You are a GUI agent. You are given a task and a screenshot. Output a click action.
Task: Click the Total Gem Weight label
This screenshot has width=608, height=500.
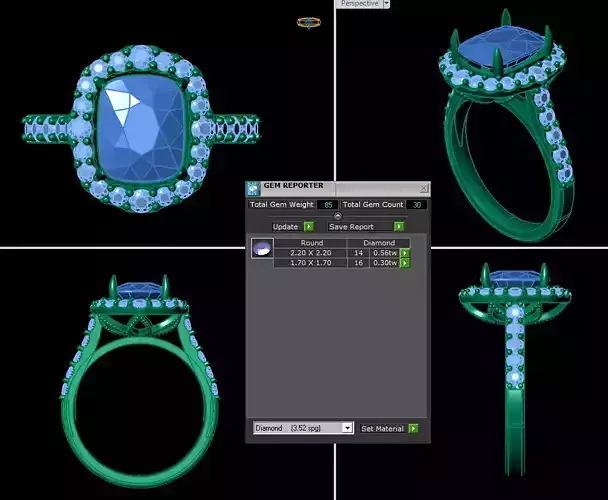click(282, 204)
